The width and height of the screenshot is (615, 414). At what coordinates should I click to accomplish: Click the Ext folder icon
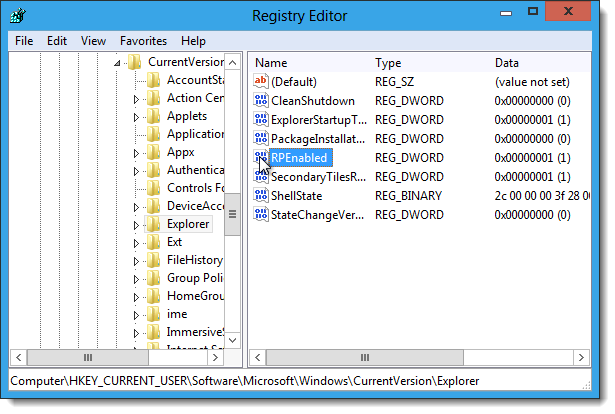pos(153,242)
